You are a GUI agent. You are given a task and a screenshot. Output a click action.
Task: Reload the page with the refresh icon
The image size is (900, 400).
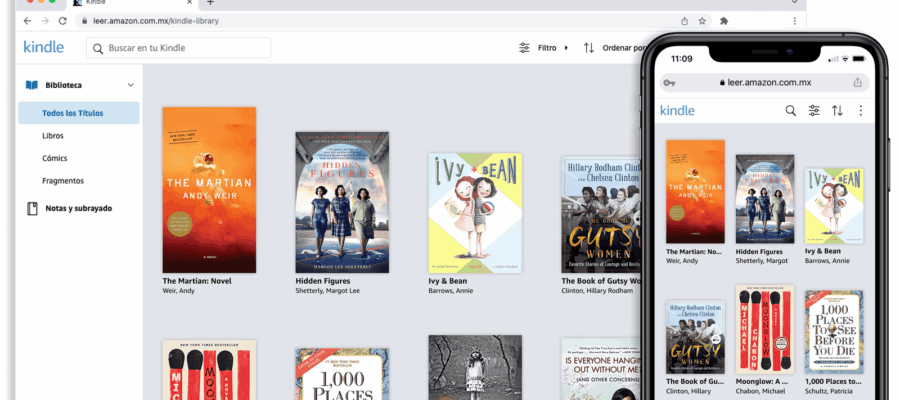pyautogui.click(x=63, y=21)
